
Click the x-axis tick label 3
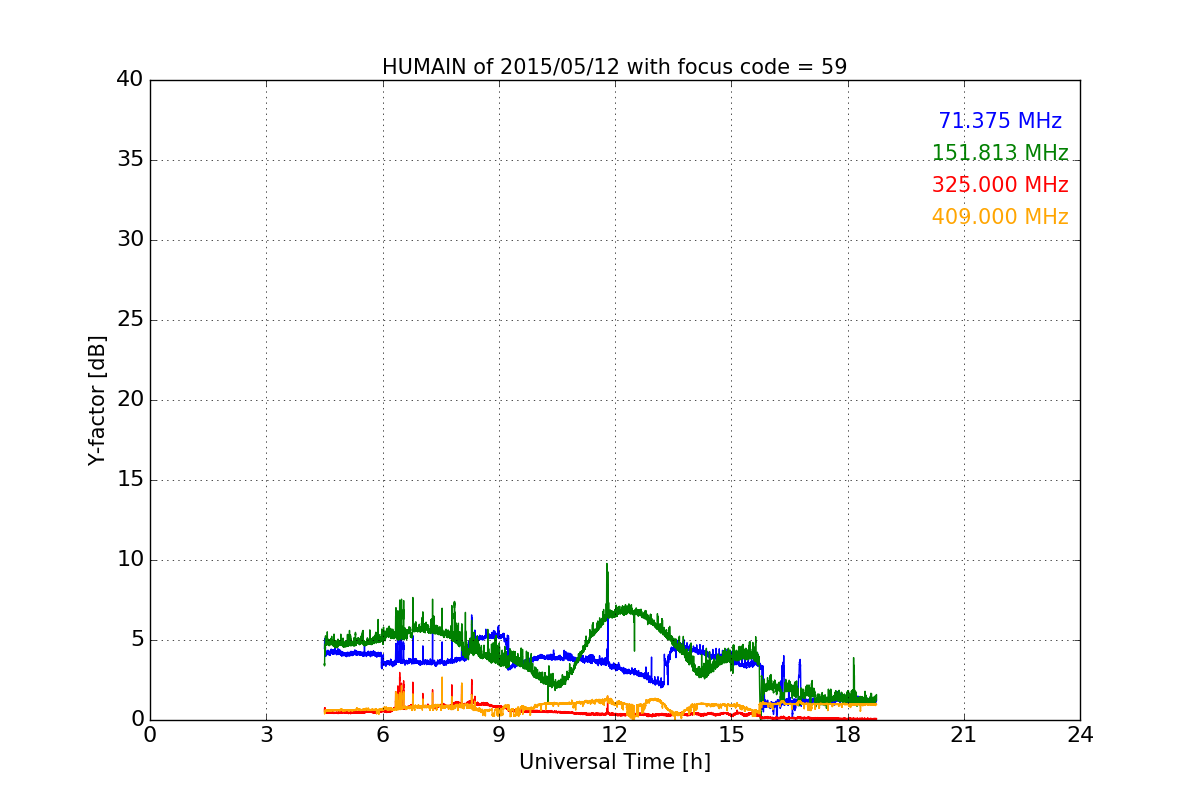tap(266, 734)
